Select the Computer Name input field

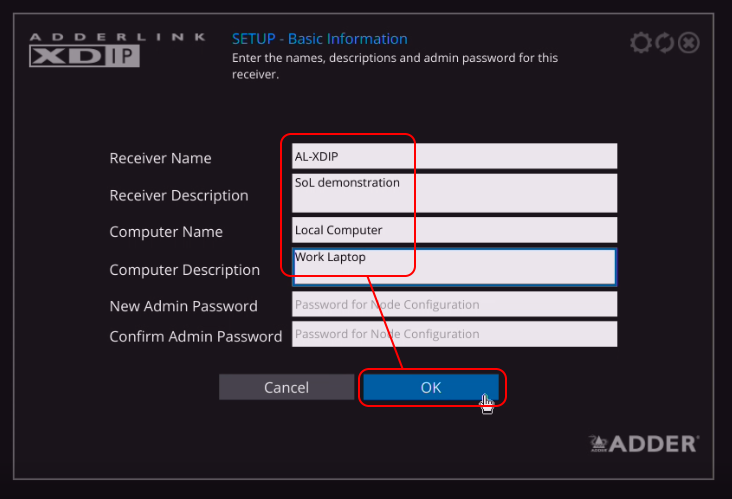(x=454, y=230)
